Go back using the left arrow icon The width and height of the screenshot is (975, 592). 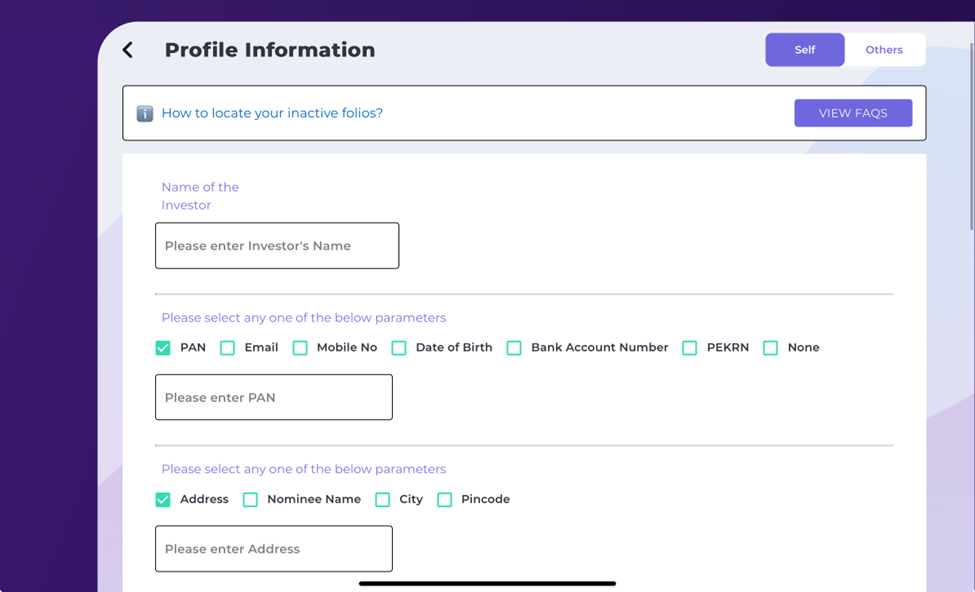click(x=128, y=50)
